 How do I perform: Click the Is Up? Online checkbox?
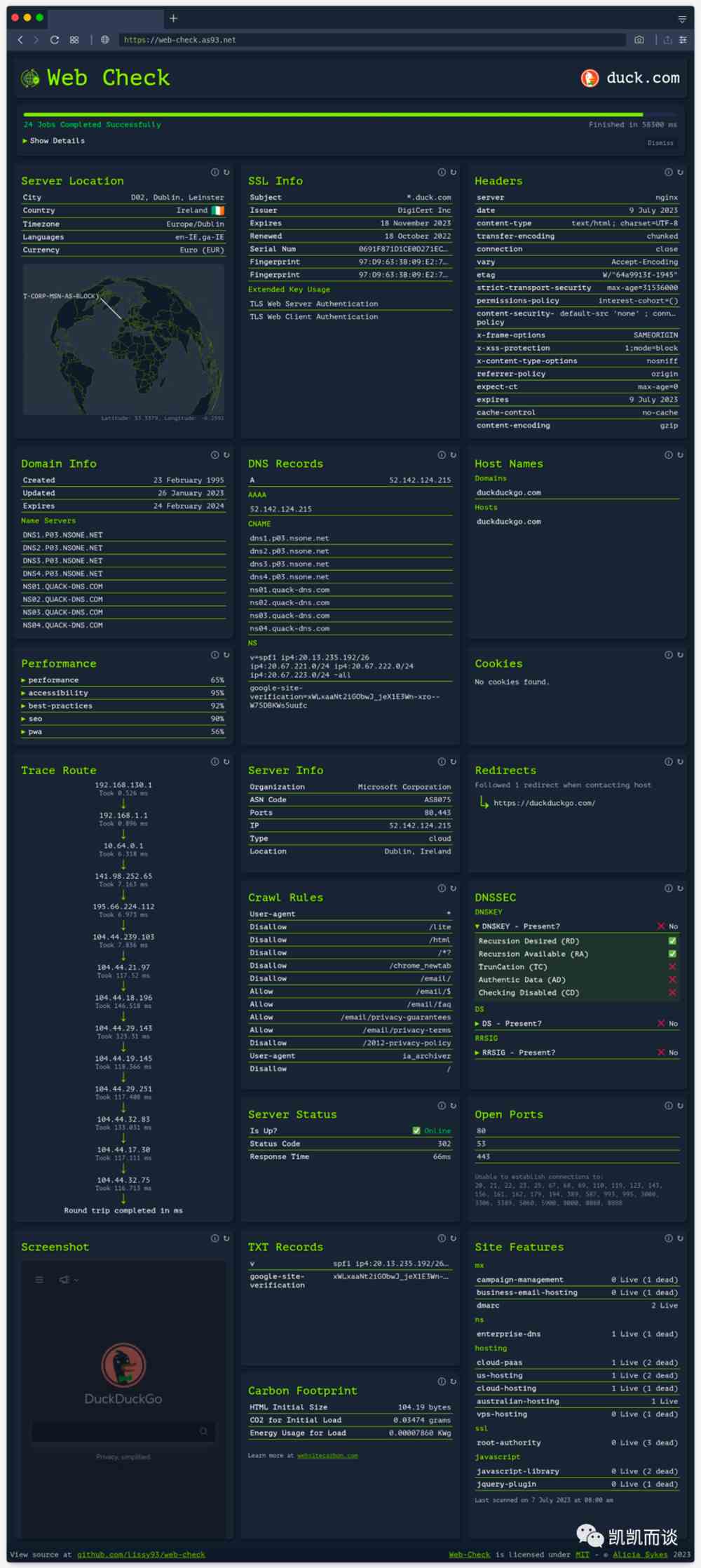point(416,1130)
